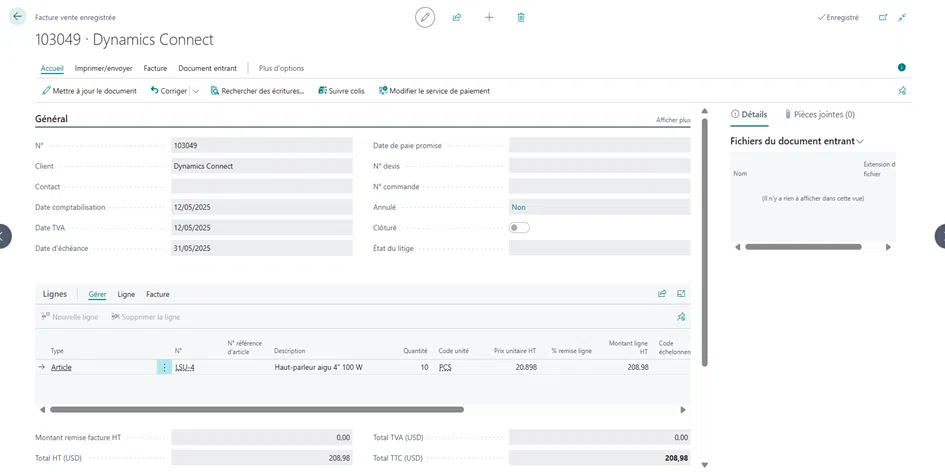Viewport: 945px width, 472px height.
Task: Click the pin icon on action bar
Action: point(902,91)
